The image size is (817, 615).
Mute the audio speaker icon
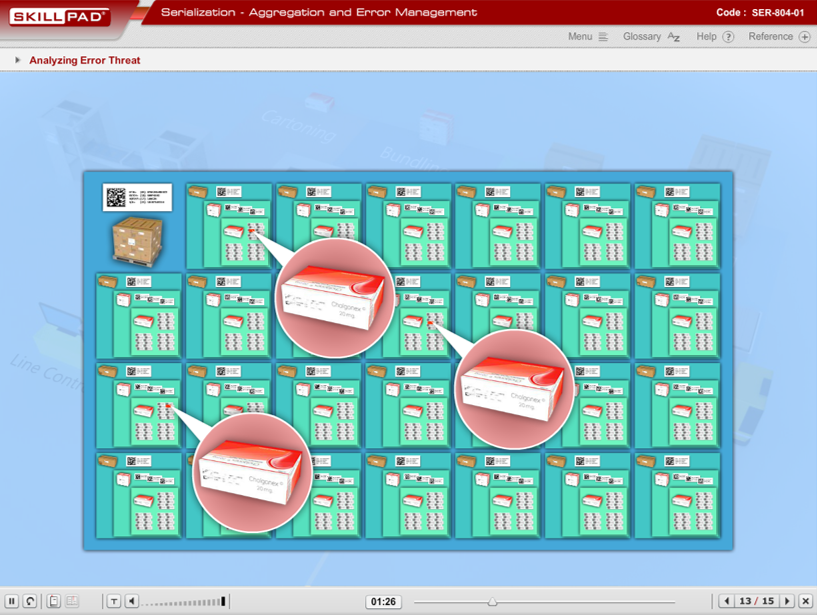tap(132, 601)
